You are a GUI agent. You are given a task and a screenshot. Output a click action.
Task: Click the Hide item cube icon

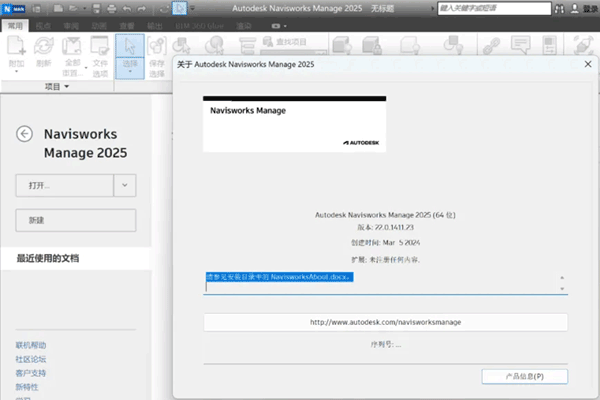point(342,45)
